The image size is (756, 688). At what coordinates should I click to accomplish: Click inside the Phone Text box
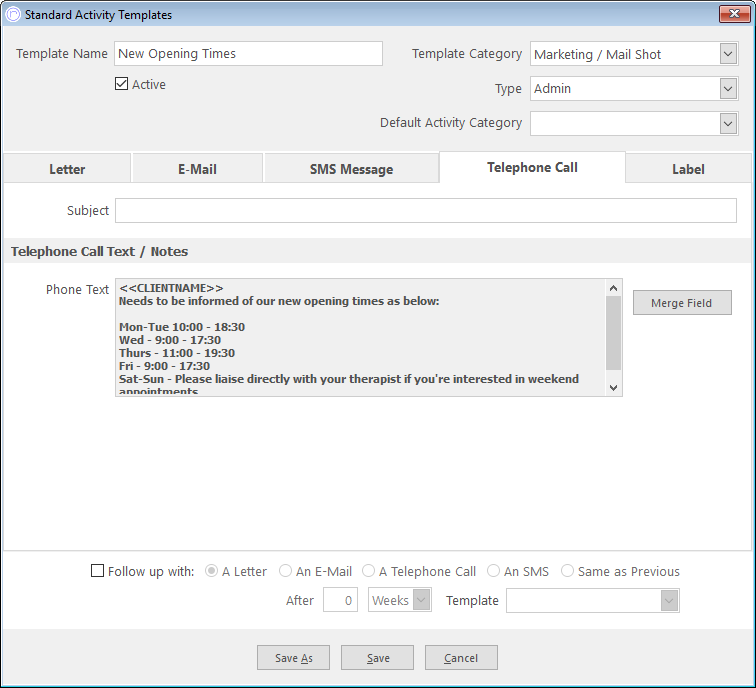[361, 337]
